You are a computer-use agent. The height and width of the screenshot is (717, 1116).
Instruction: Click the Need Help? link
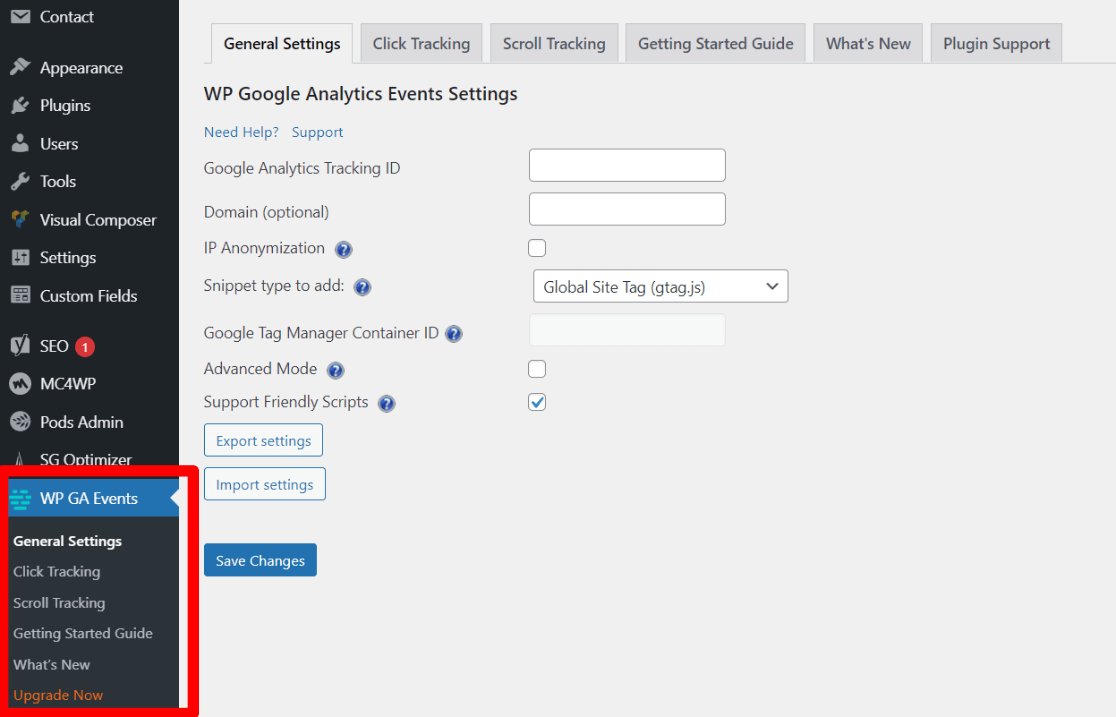click(x=241, y=132)
